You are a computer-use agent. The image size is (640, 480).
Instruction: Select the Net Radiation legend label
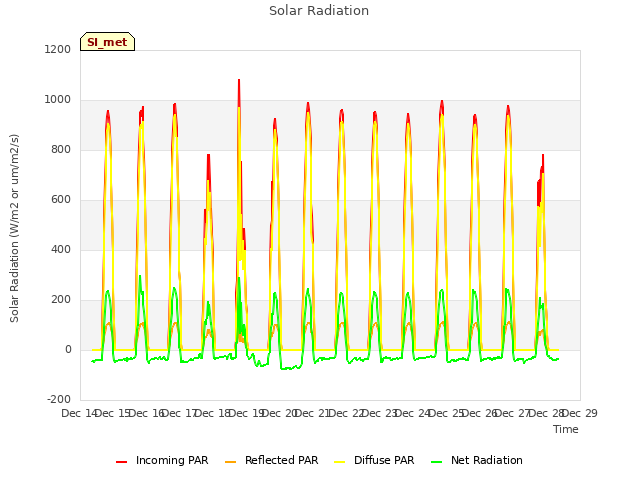point(487,460)
